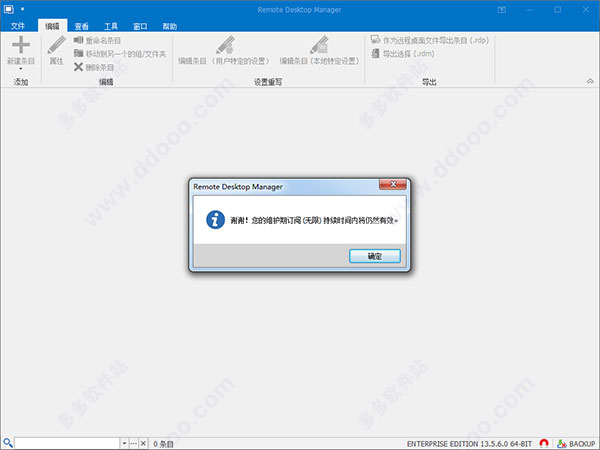Screen dimensions: 600x450
Task: Expand the 新建条目 dropdown arrow
Action: [21, 69]
